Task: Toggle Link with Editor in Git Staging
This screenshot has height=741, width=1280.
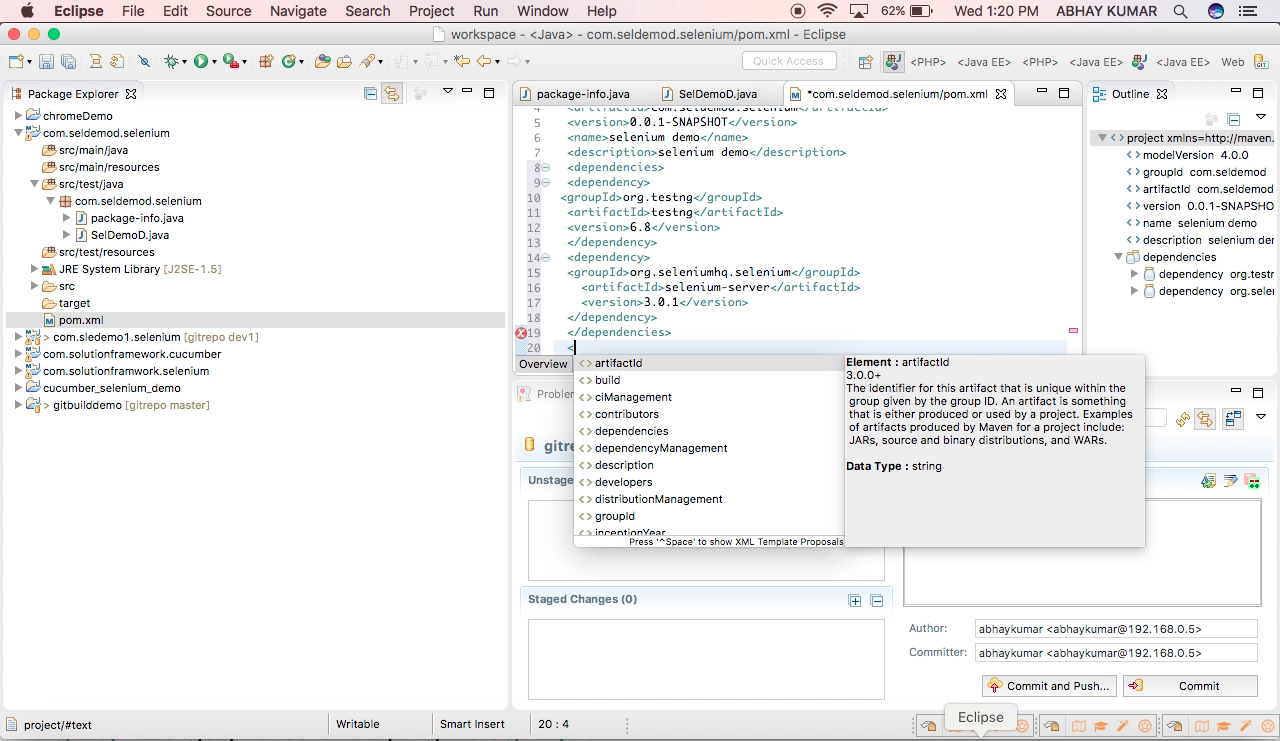Action: click(x=1205, y=420)
